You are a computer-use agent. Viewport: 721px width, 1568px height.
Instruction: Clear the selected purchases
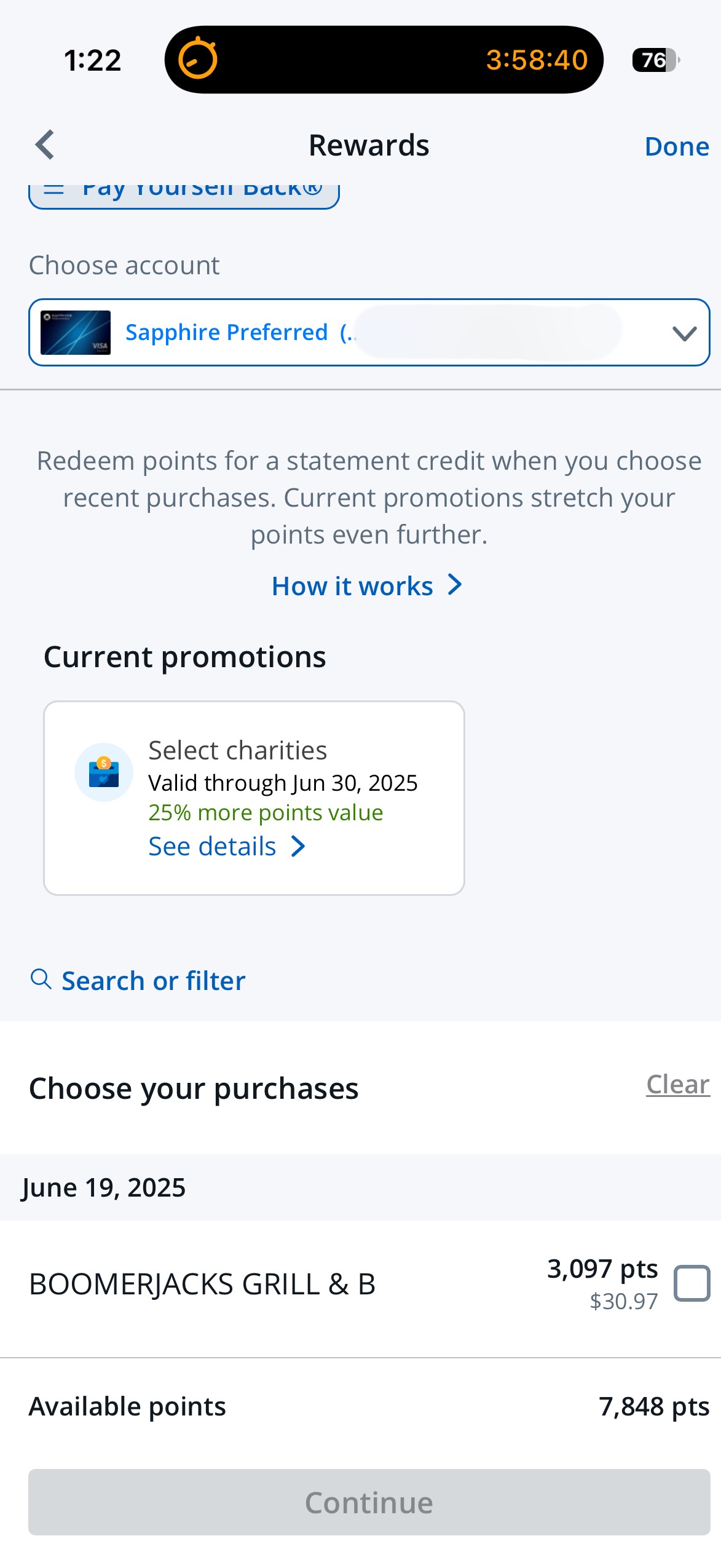[x=678, y=1084]
